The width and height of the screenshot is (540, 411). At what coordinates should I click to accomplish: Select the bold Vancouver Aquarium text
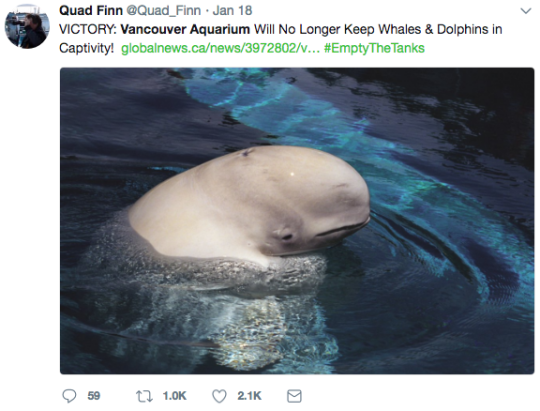185,29
